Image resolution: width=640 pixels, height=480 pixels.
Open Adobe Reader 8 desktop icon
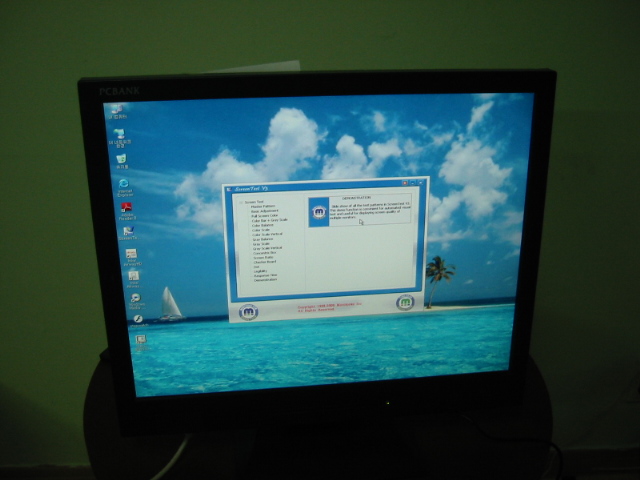pyautogui.click(x=127, y=207)
